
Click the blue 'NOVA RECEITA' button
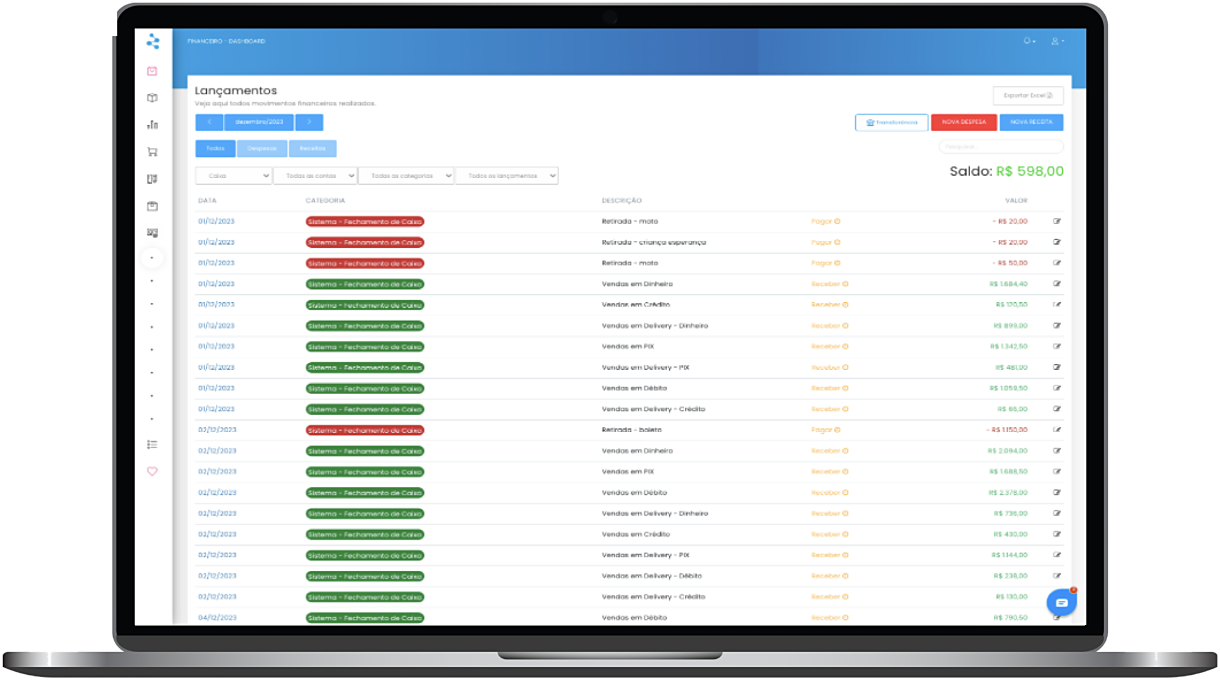click(1032, 122)
